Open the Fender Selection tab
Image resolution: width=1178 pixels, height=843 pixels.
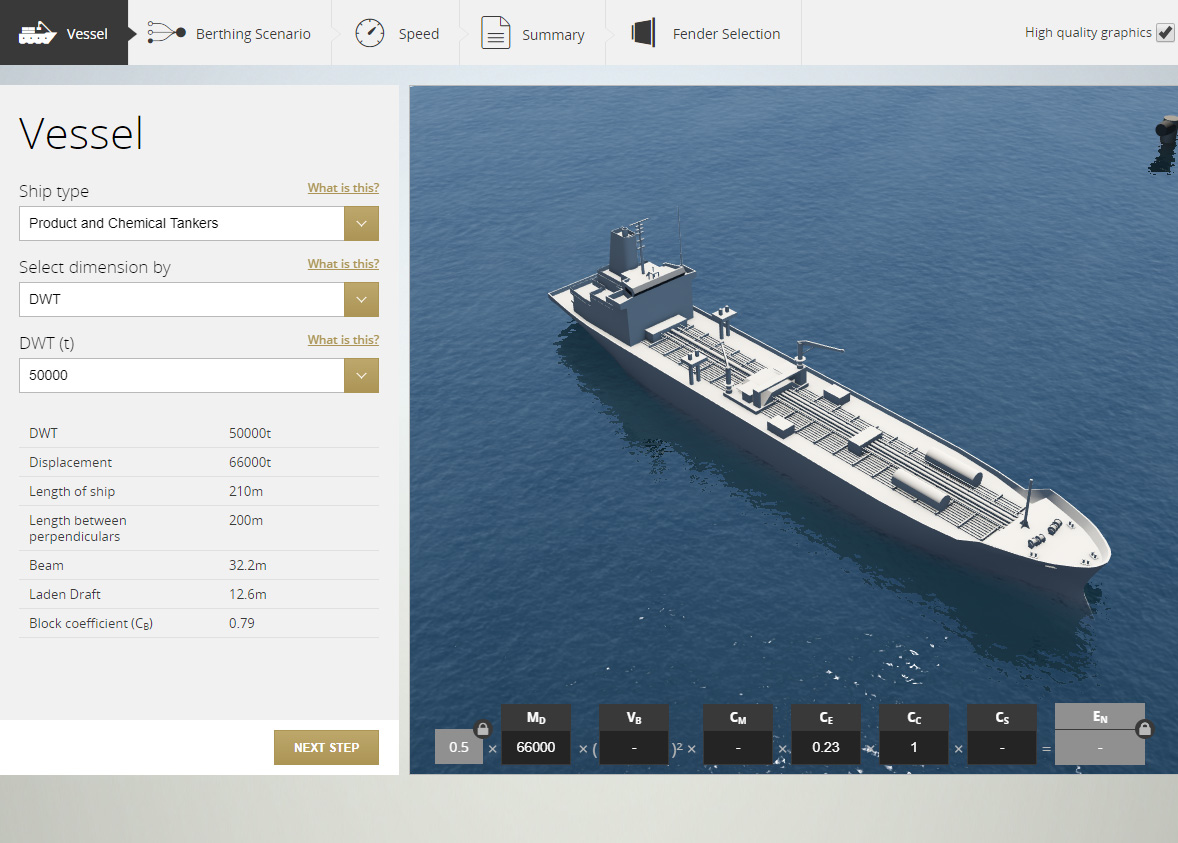click(704, 33)
